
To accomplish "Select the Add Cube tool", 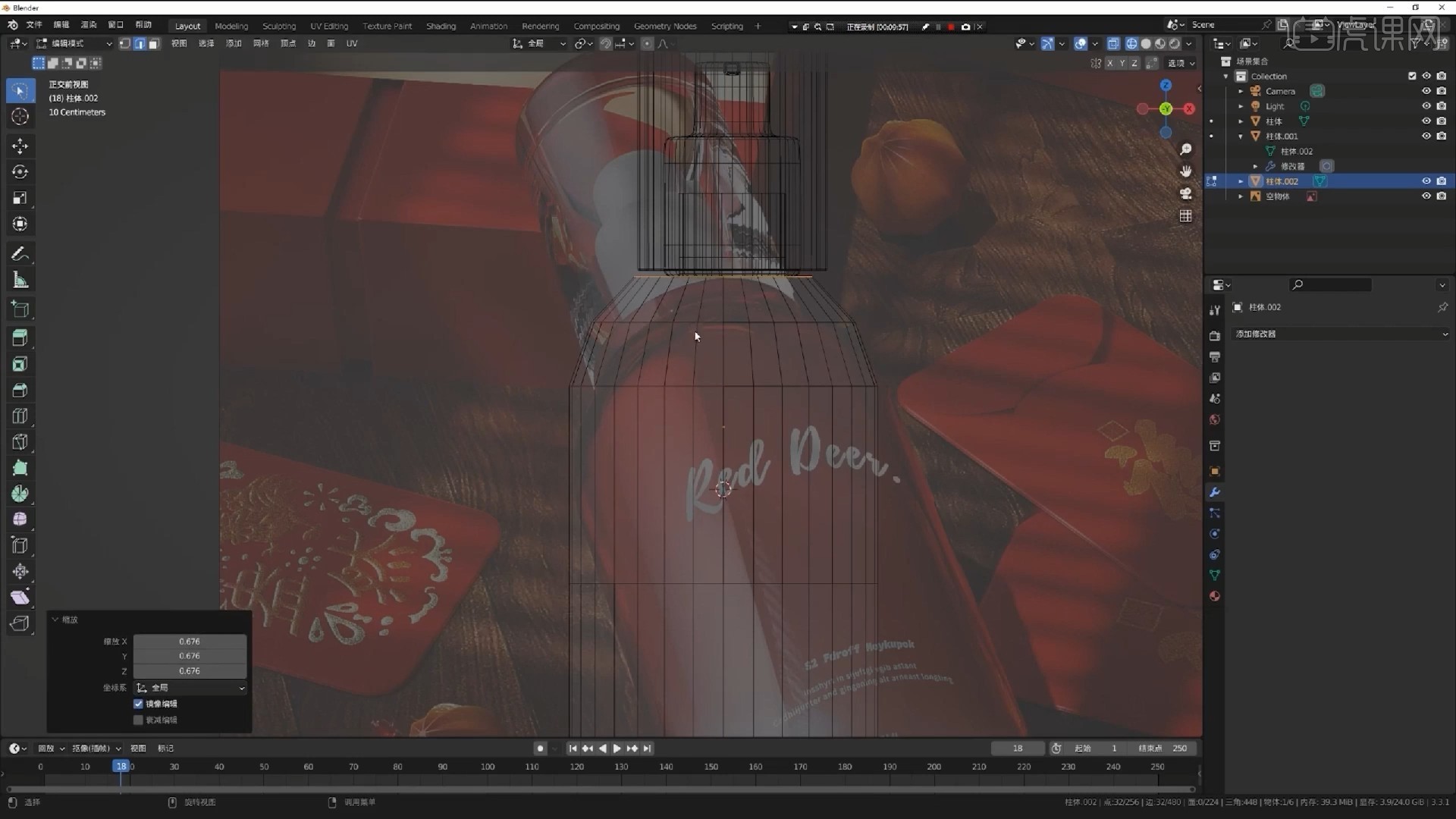I will tap(20, 309).
